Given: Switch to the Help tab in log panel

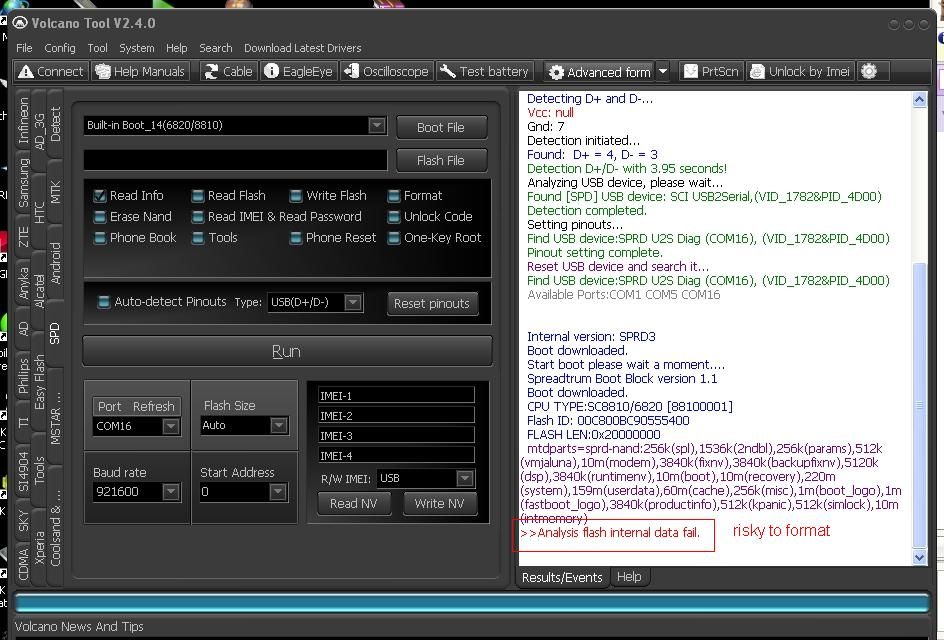Looking at the screenshot, I should [629, 577].
